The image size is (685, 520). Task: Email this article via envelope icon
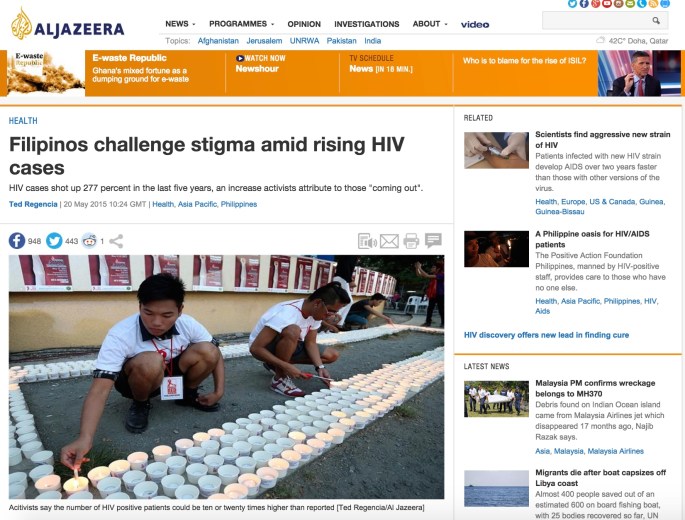tap(389, 241)
